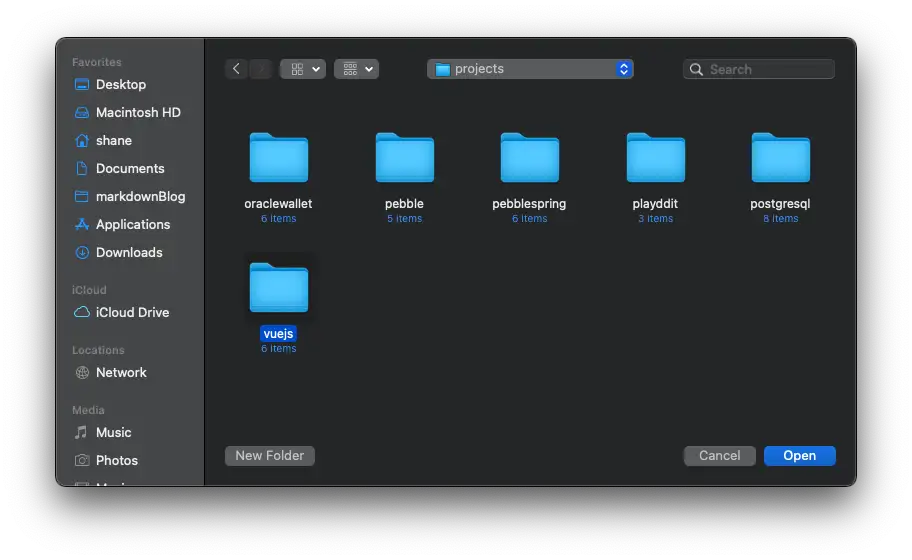Click the "Photos" sidebar label
Viewport: 912px width, 560px height.
pos(117,460)
